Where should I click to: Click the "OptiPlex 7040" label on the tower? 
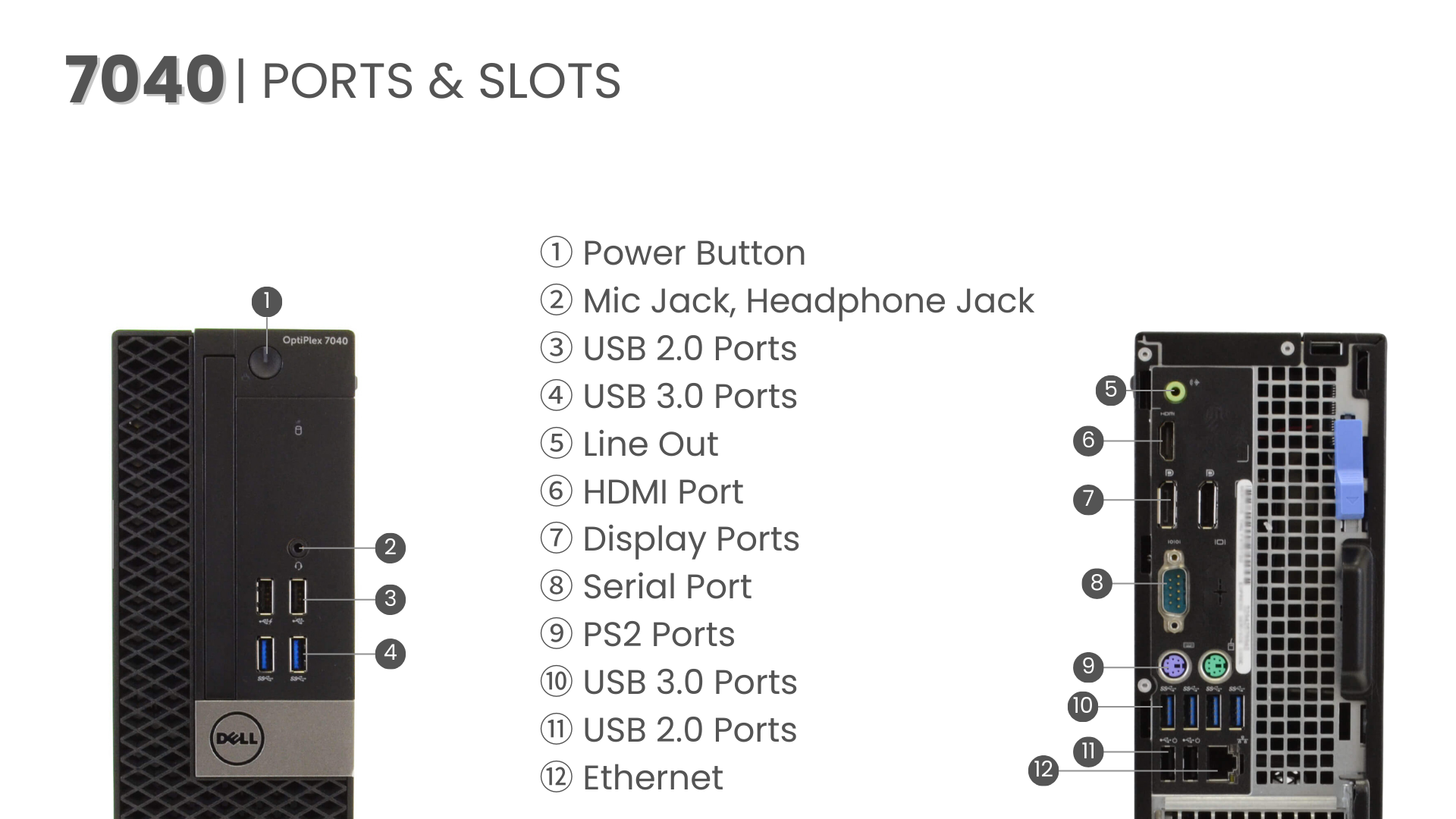315,340
